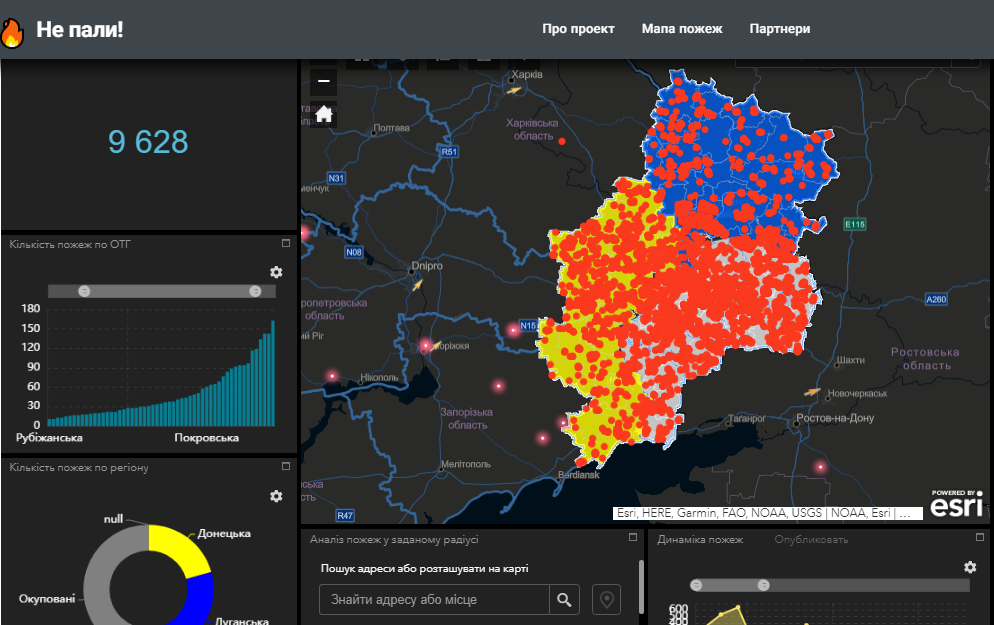Click the magnifier search icon for address
994x625 pixels.
point(565,600)
